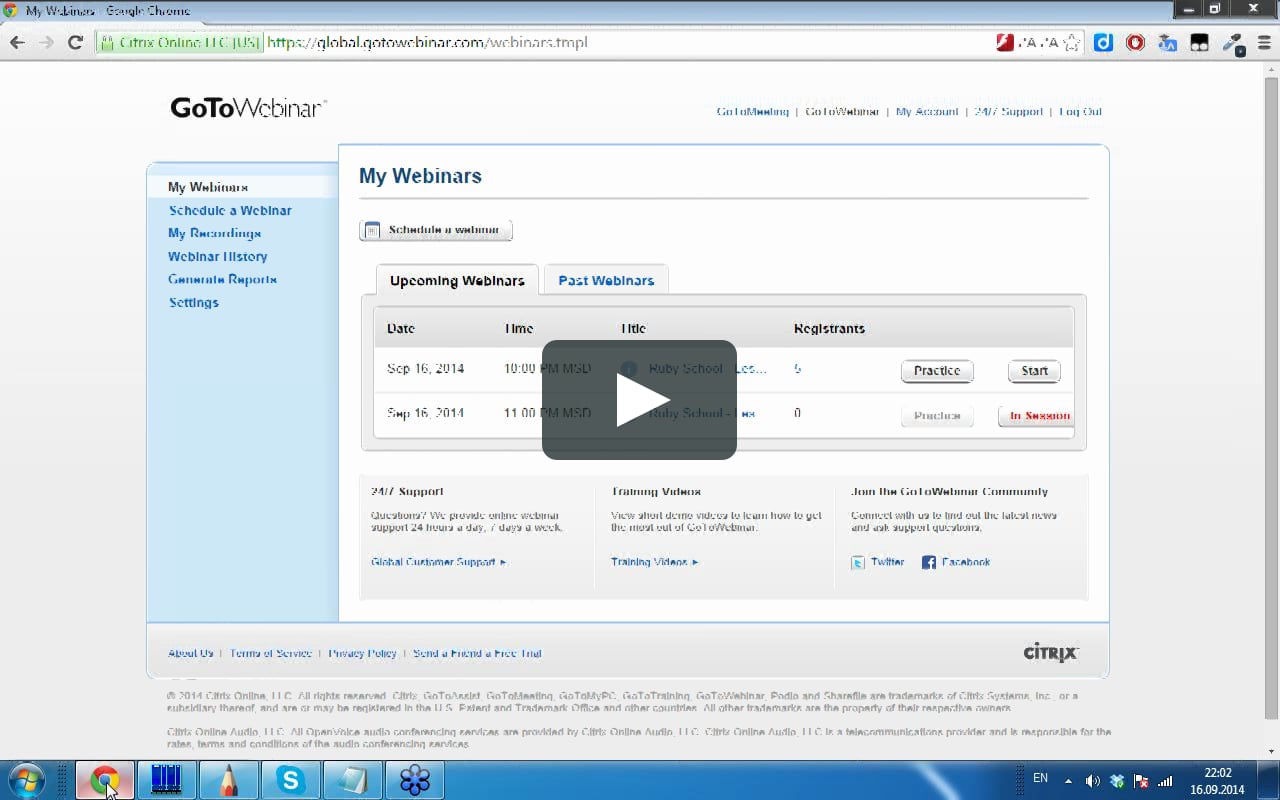Open the red stop-hand adblock extension
1280x800 pixels.
click(x=1135, y=43)
